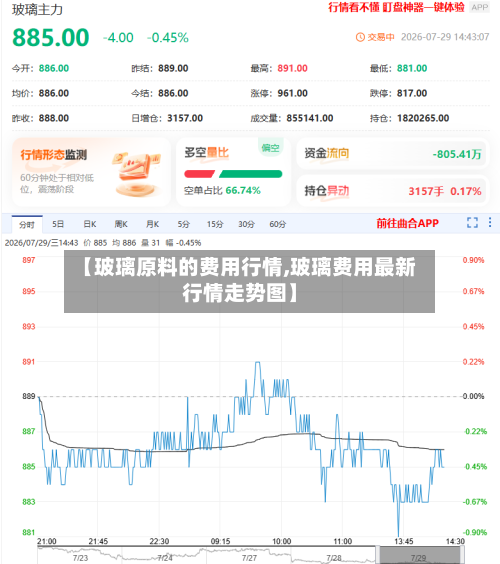Click the 偏空 bearish tag
Image resolution: width=500 pixels, height=564 pixels.
[x=271, y=148]
